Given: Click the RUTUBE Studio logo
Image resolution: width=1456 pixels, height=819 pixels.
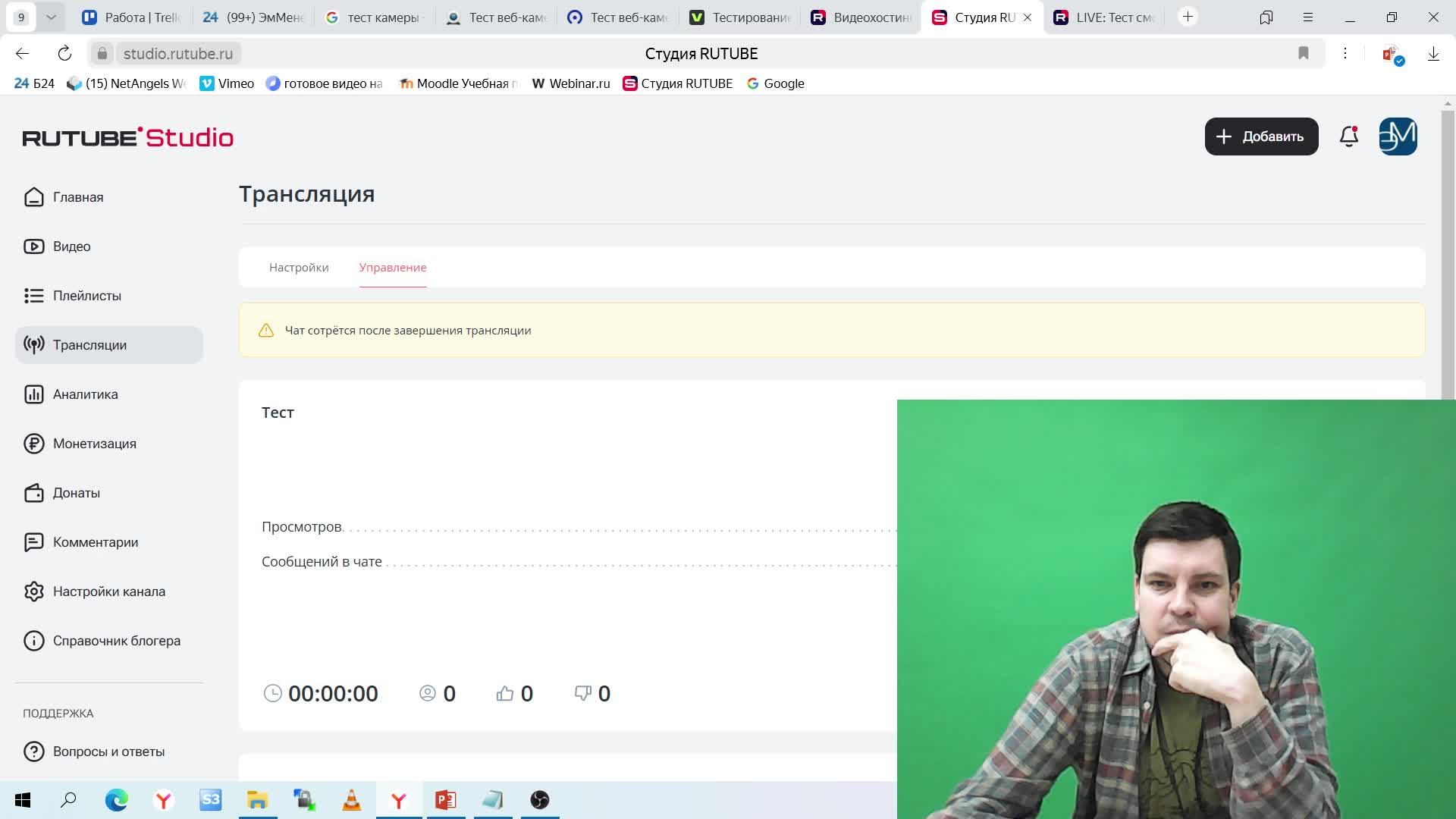Looking at the screenshot, I should click(x=128, y=137).
